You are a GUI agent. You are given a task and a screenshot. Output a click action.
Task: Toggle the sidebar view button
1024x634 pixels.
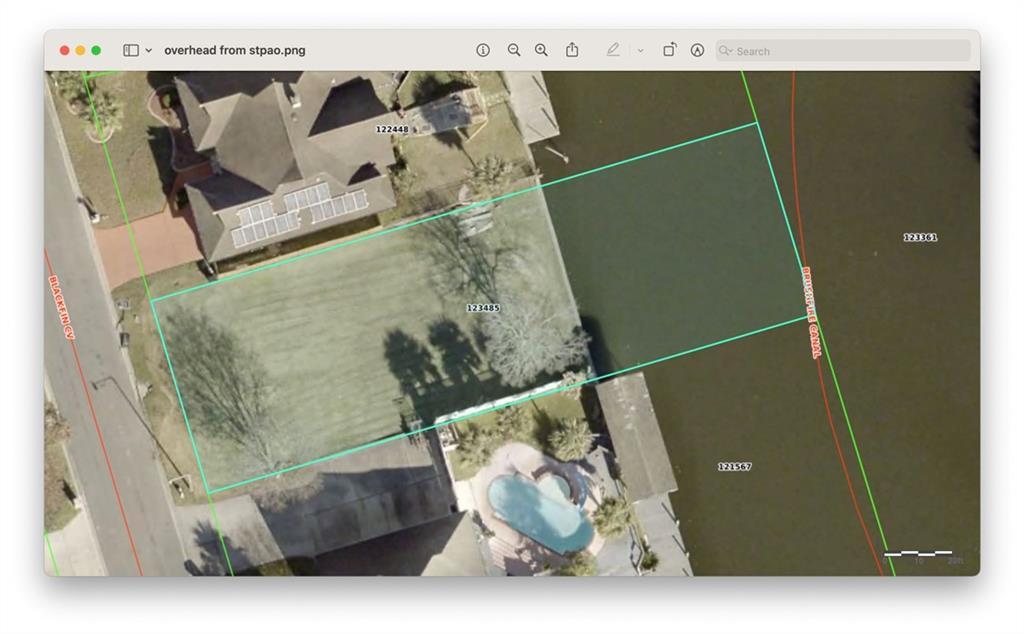[131, 50]
